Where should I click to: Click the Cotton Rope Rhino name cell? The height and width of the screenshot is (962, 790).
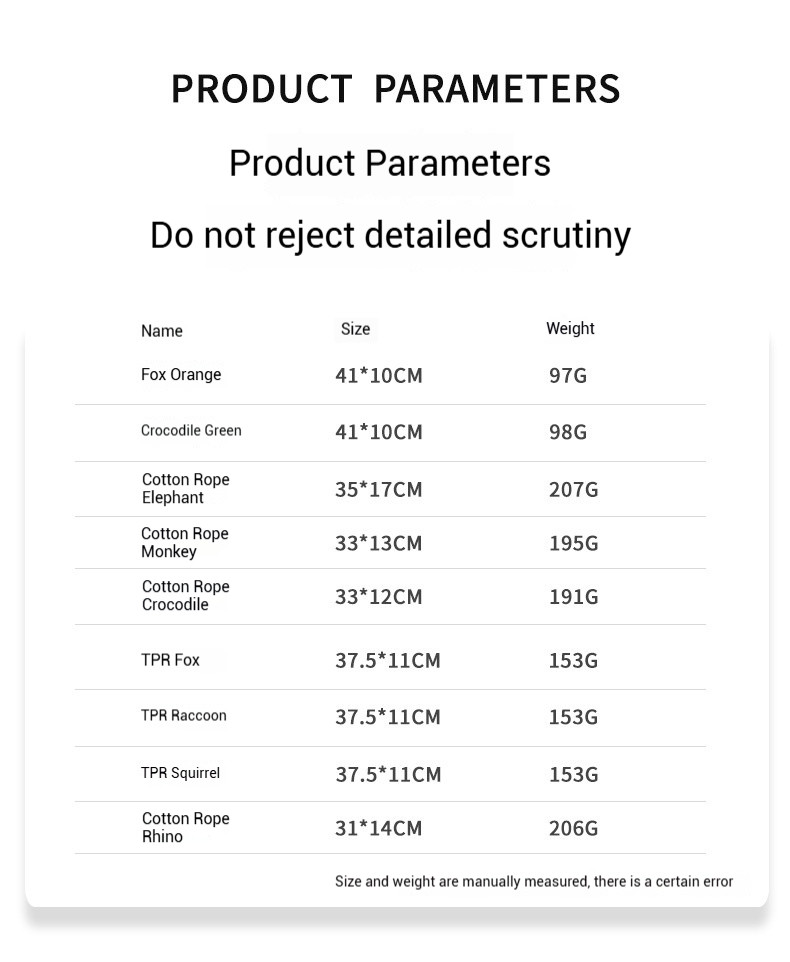185,828
